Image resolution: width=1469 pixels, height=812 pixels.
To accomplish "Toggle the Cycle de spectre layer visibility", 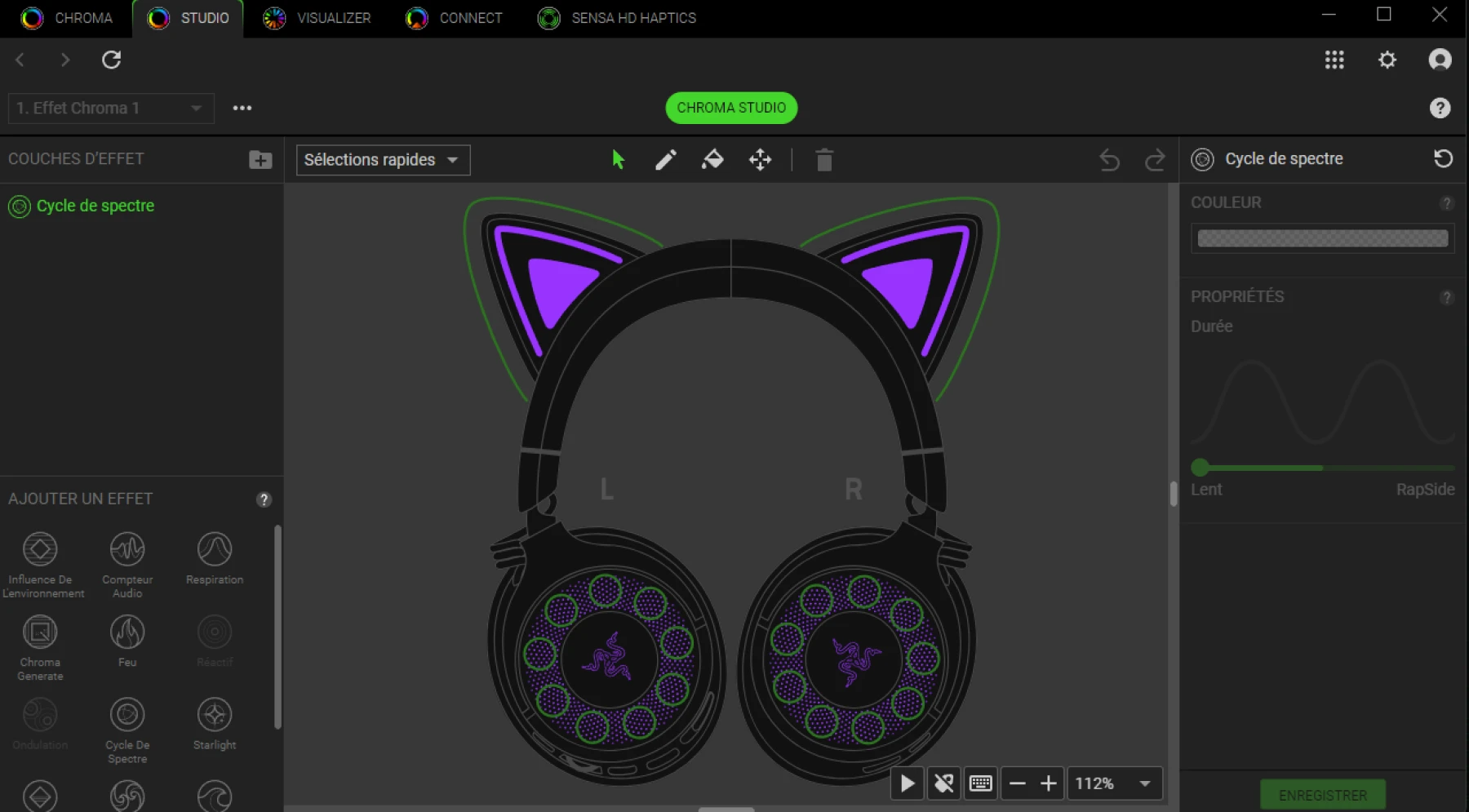I will 18,206.
